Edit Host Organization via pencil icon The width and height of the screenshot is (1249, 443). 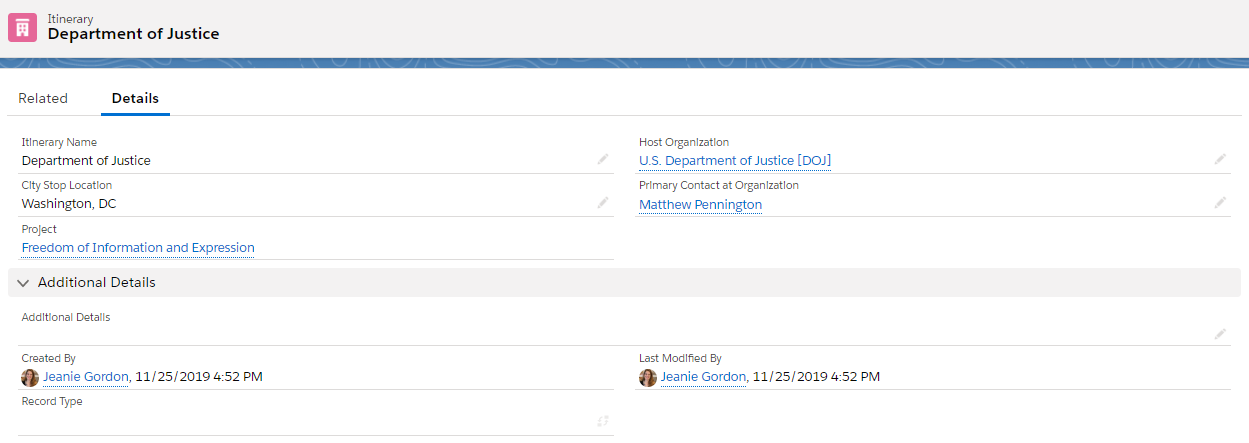click(1220, 159)
